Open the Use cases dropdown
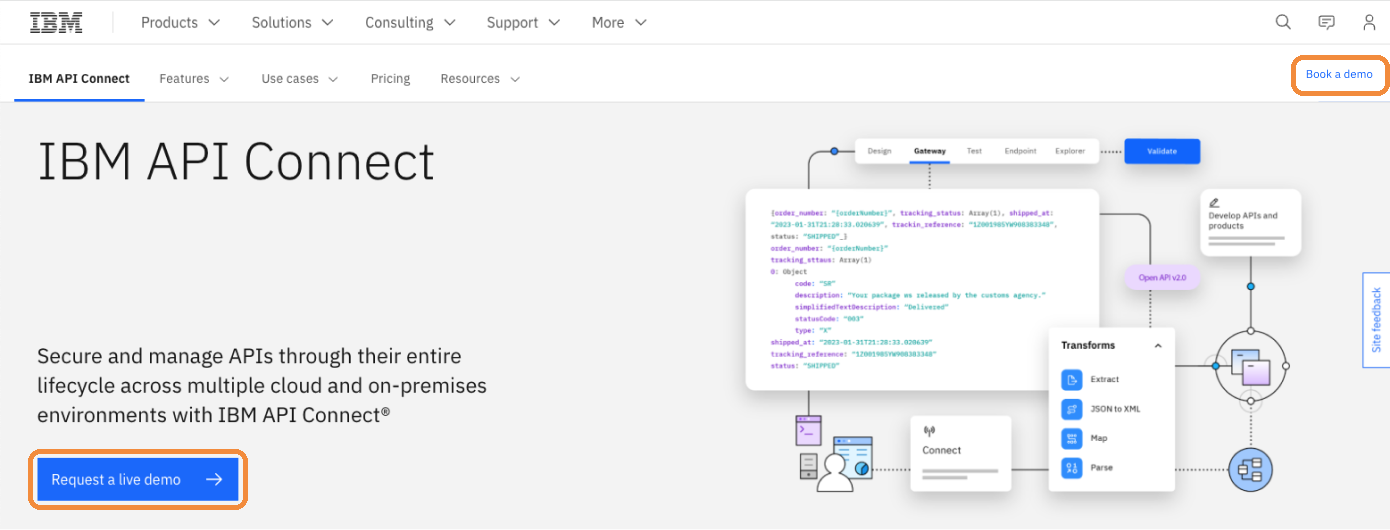Image resolution: width=1390 pixels, height=530 pixels. point(300,79)
